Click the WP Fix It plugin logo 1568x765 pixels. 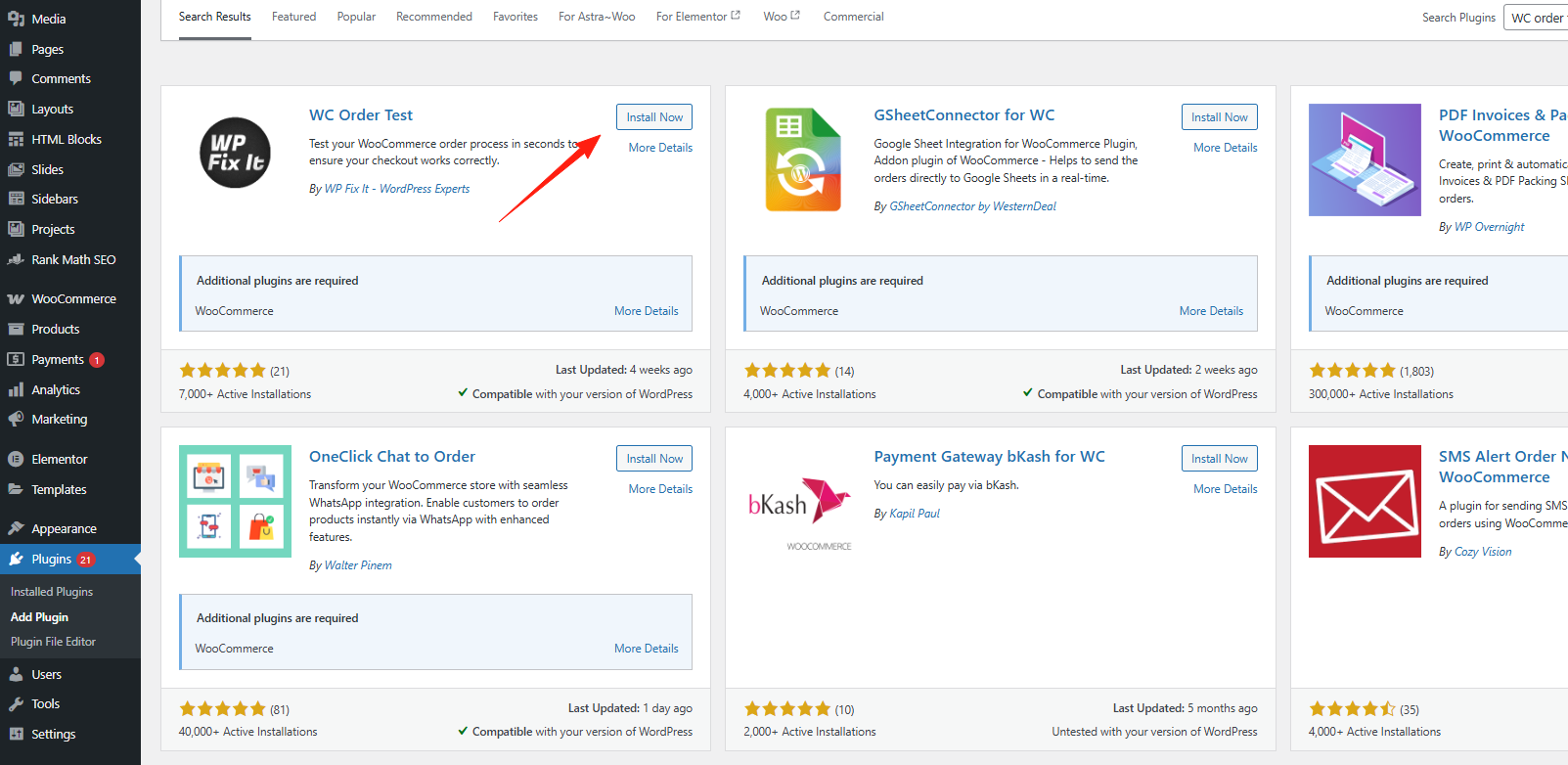point(235,153)
